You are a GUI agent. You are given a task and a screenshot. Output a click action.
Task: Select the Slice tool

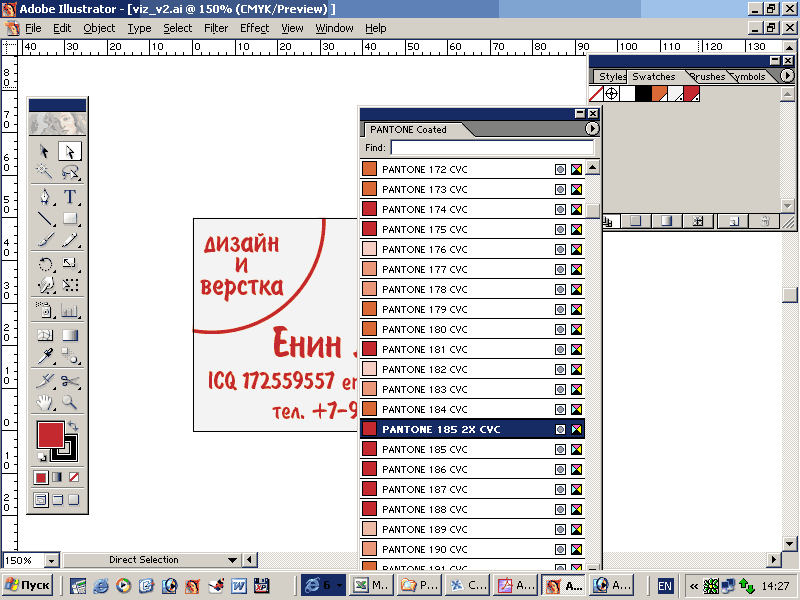coord(44,381)
